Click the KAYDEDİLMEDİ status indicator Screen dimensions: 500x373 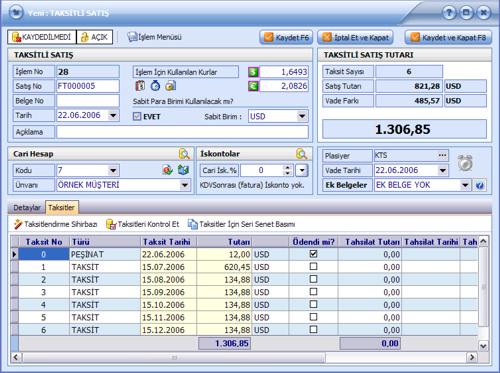(42, 37)
